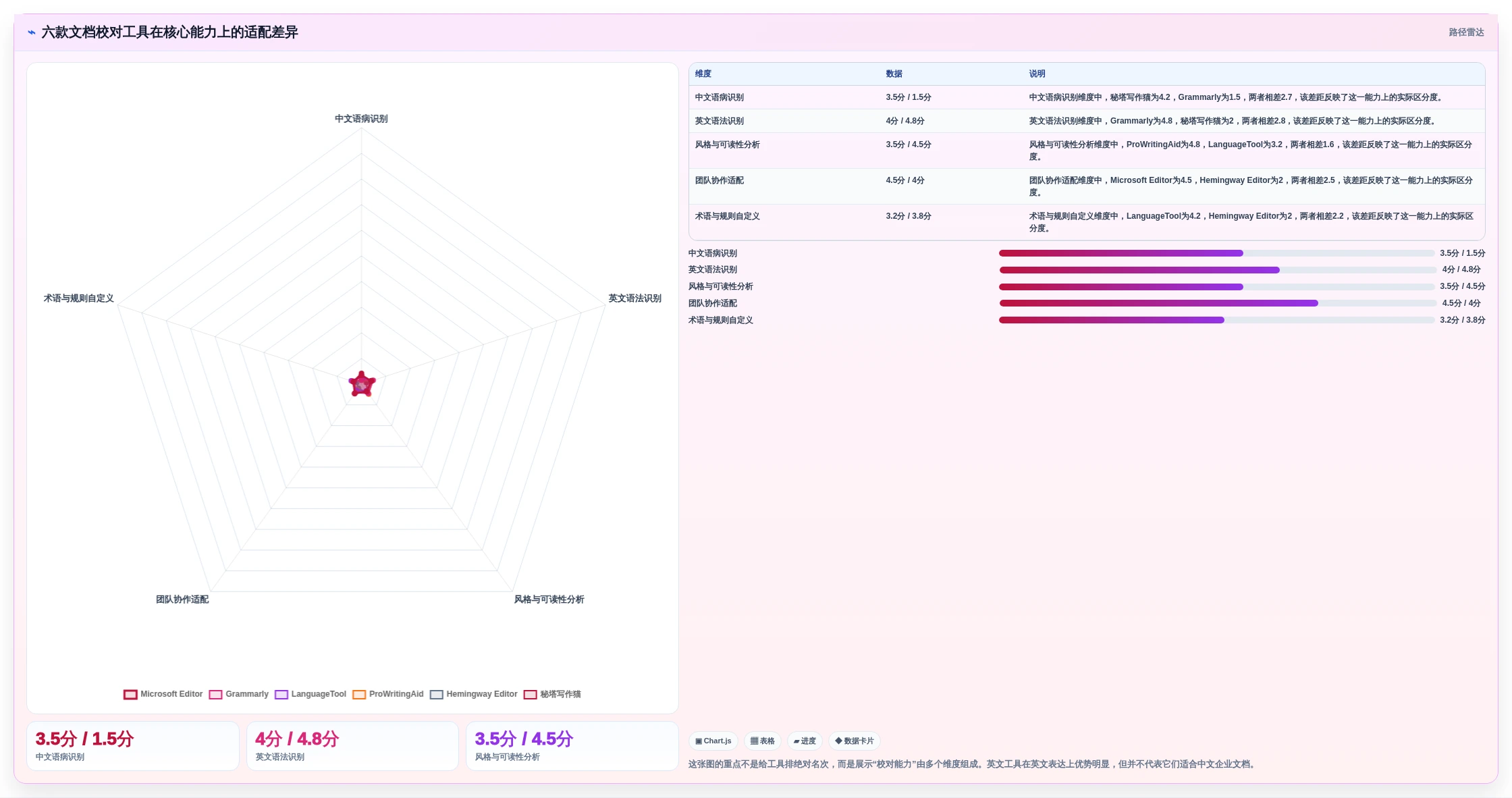The image size is (1512, 798).
Task: Toggle Hemingway Editor legend entry
Action: click(474, 695)
